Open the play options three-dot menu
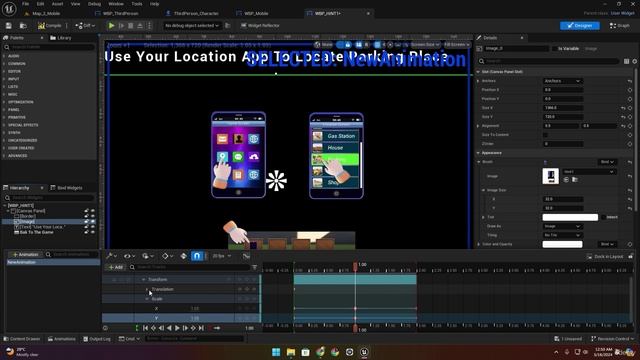The height and width of the screenshot is (360, 640). coord(149,26)
